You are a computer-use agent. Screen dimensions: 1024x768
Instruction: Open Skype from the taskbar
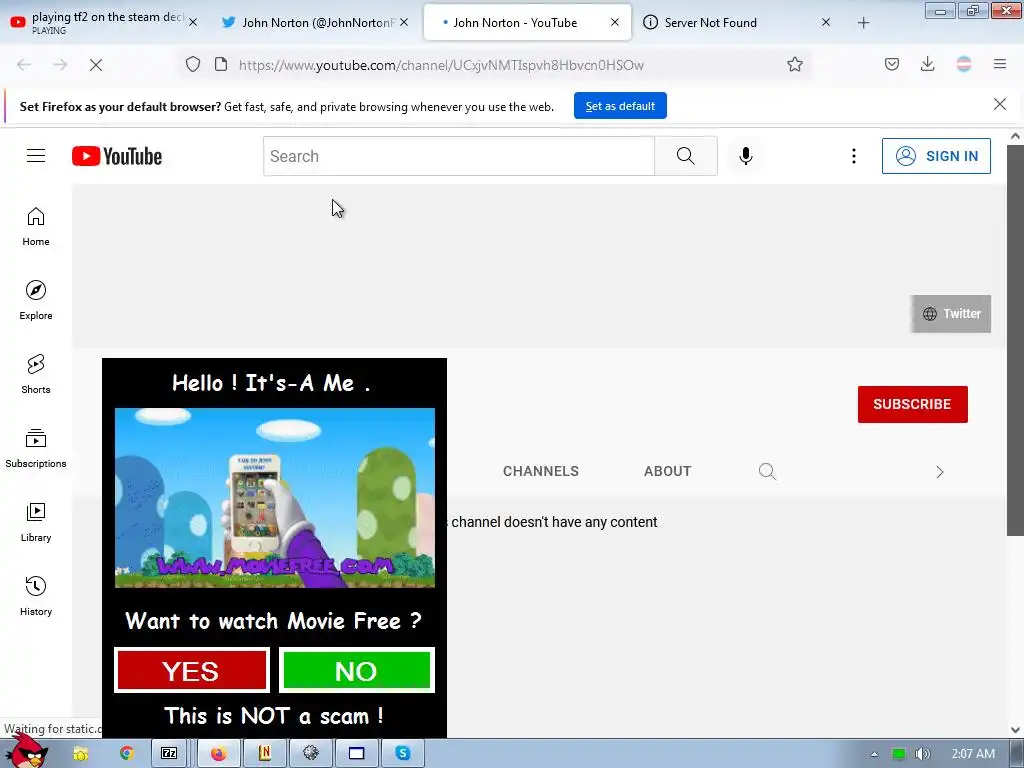(403, 753)
